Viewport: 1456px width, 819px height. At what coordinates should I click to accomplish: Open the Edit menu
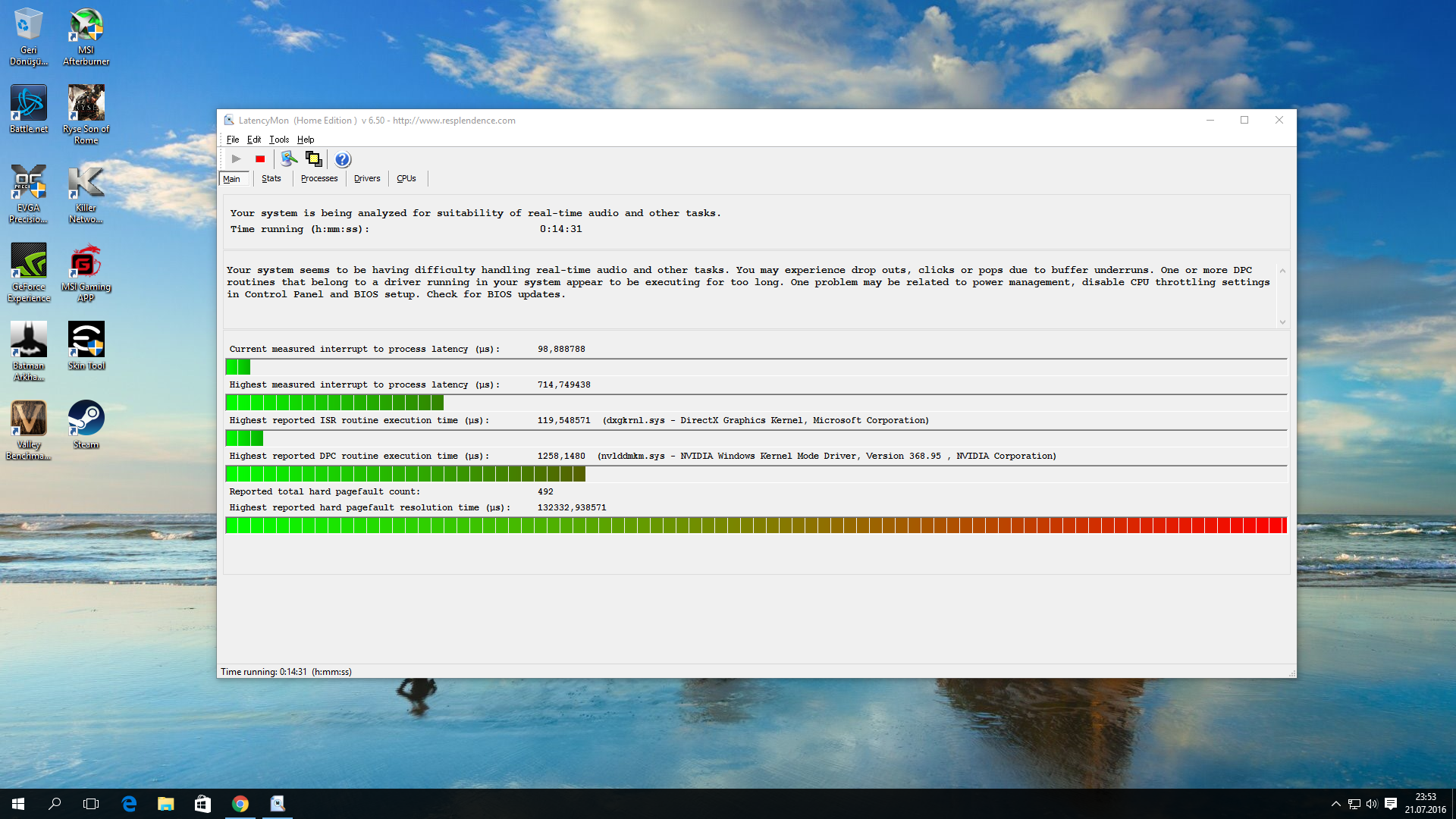pyautogui.click(x=254, y=140)
